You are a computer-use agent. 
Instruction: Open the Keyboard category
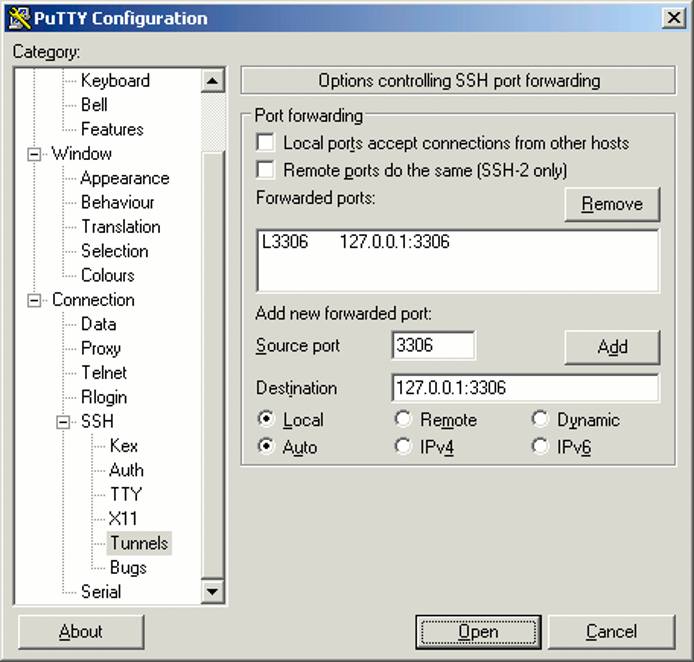pos(115,81)
